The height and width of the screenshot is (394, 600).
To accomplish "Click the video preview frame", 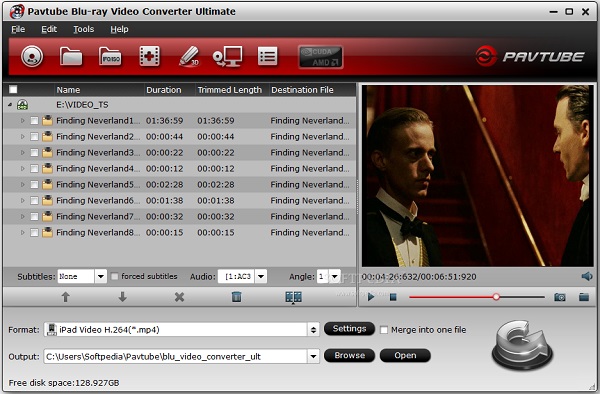I will point(478,176).
